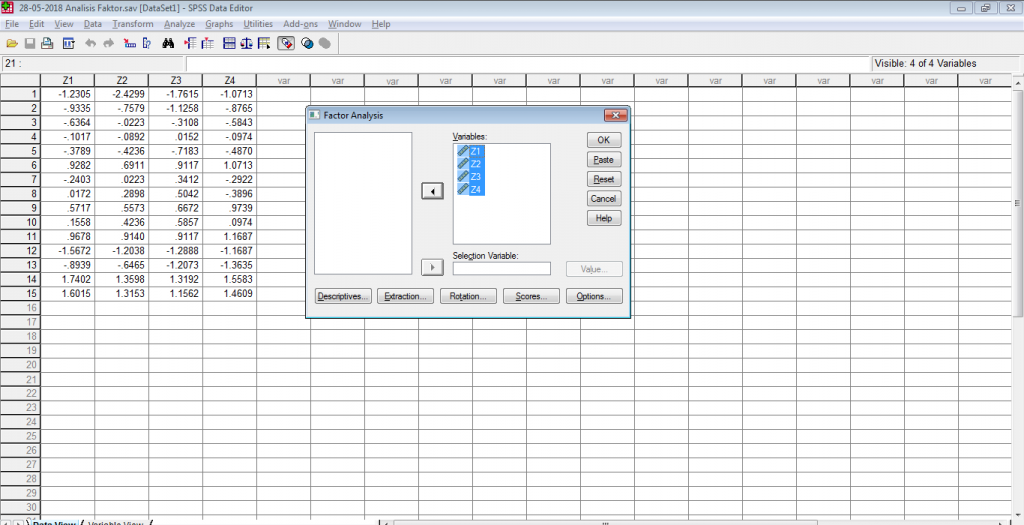The width and height of the screenshot is (1024, 525).
Task: Click the Open File folder icon
Action: click(12, 44)
